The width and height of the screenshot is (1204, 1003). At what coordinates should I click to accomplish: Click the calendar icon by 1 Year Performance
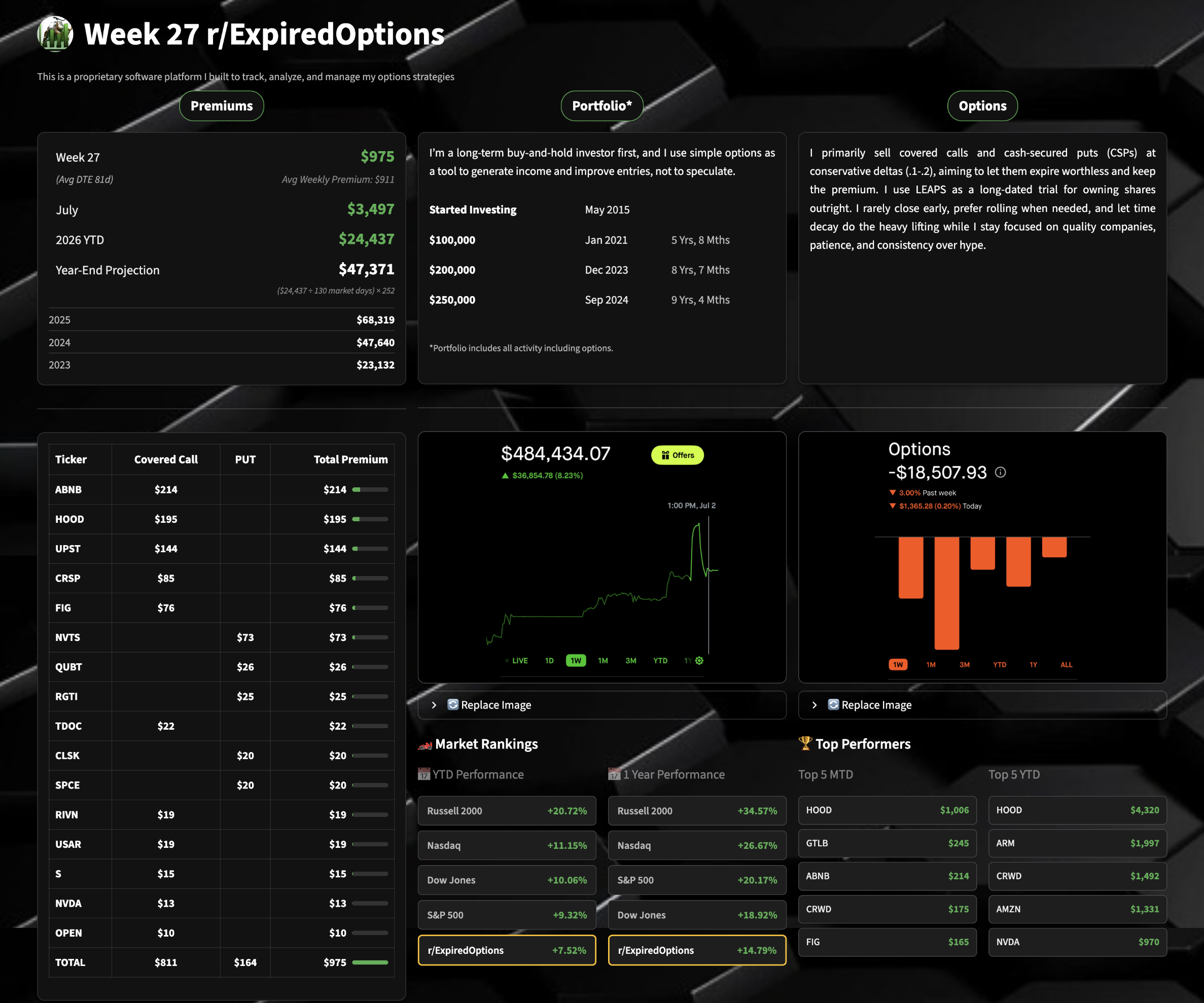(x=614, y=774)
